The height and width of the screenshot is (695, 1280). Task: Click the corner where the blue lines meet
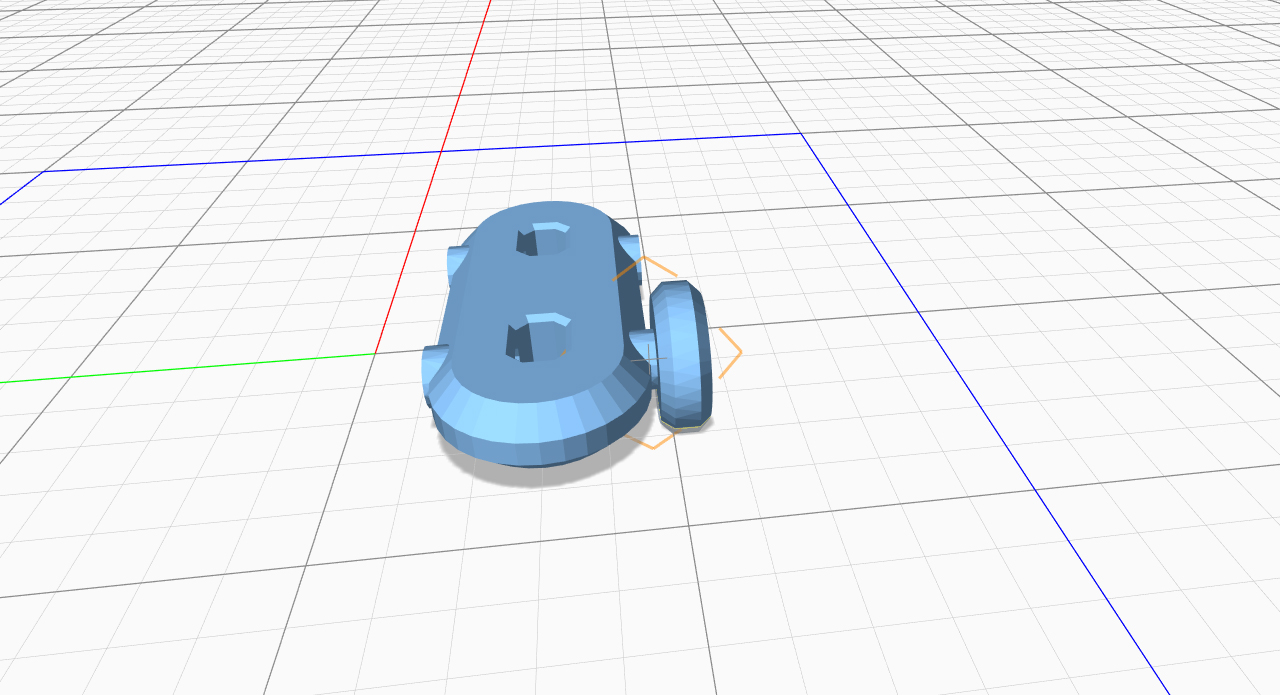pyautogui.click(x=801, y=134)
